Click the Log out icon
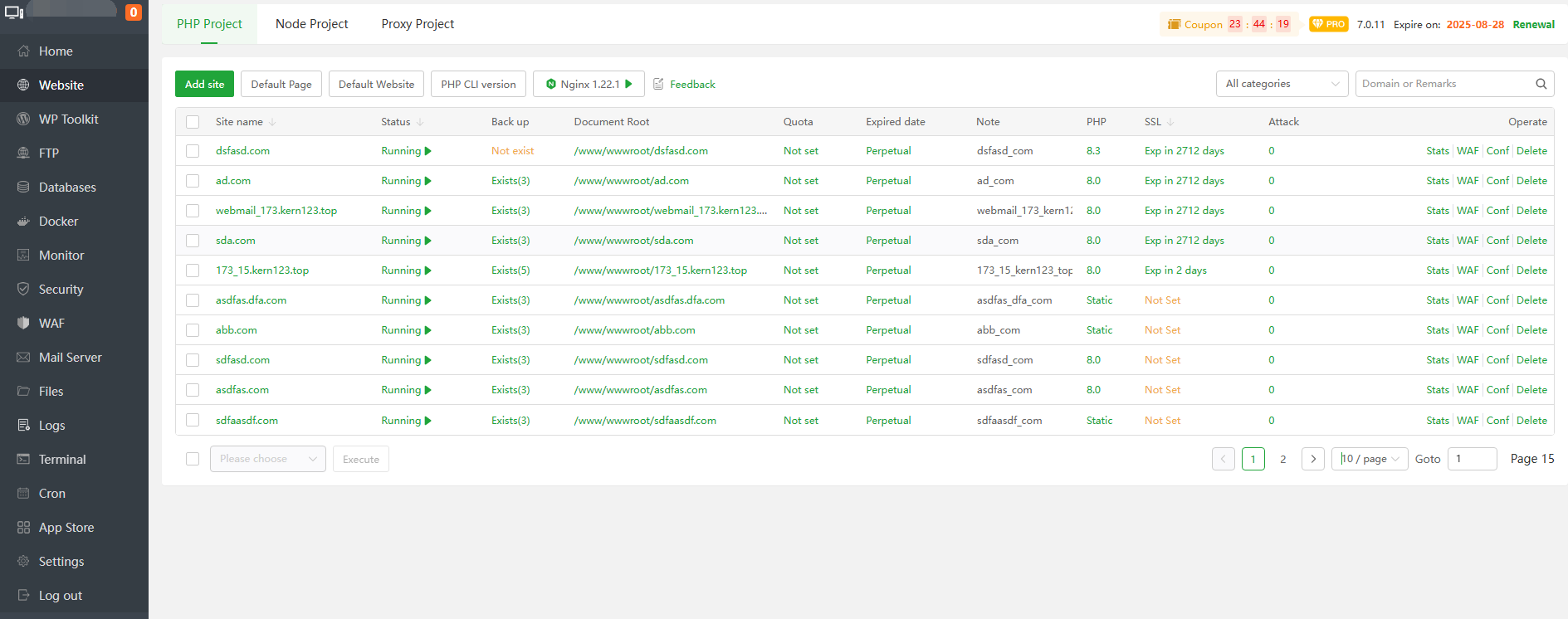1568x619 pixels. tap(23, 595)
